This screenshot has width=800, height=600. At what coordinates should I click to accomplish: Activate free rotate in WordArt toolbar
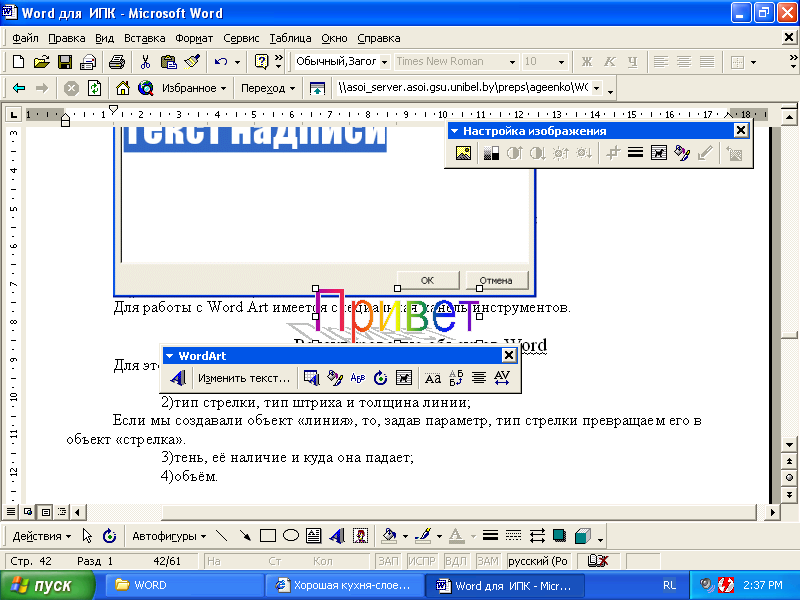(x=381, y=378)
